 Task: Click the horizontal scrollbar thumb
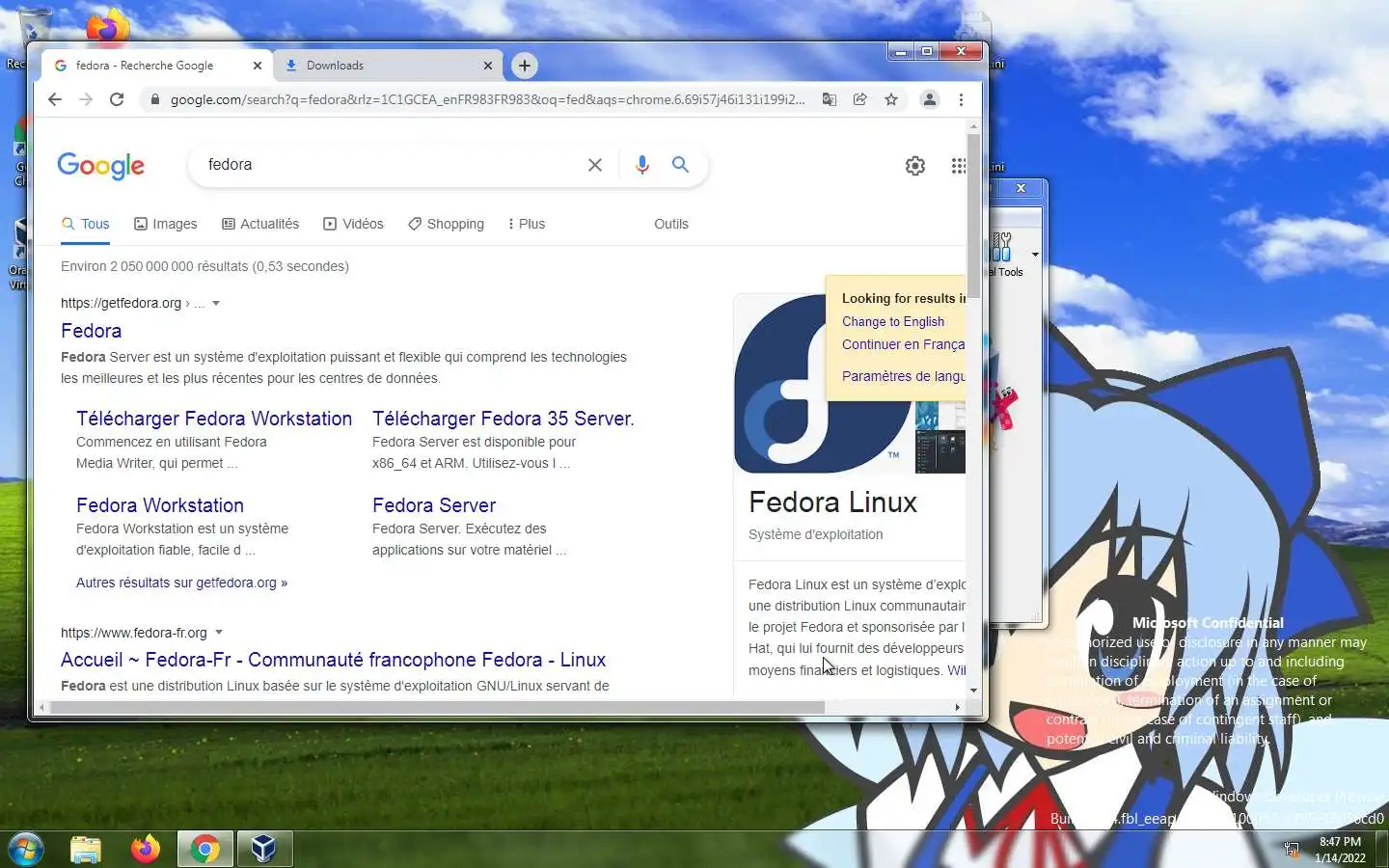click(437, 707)
